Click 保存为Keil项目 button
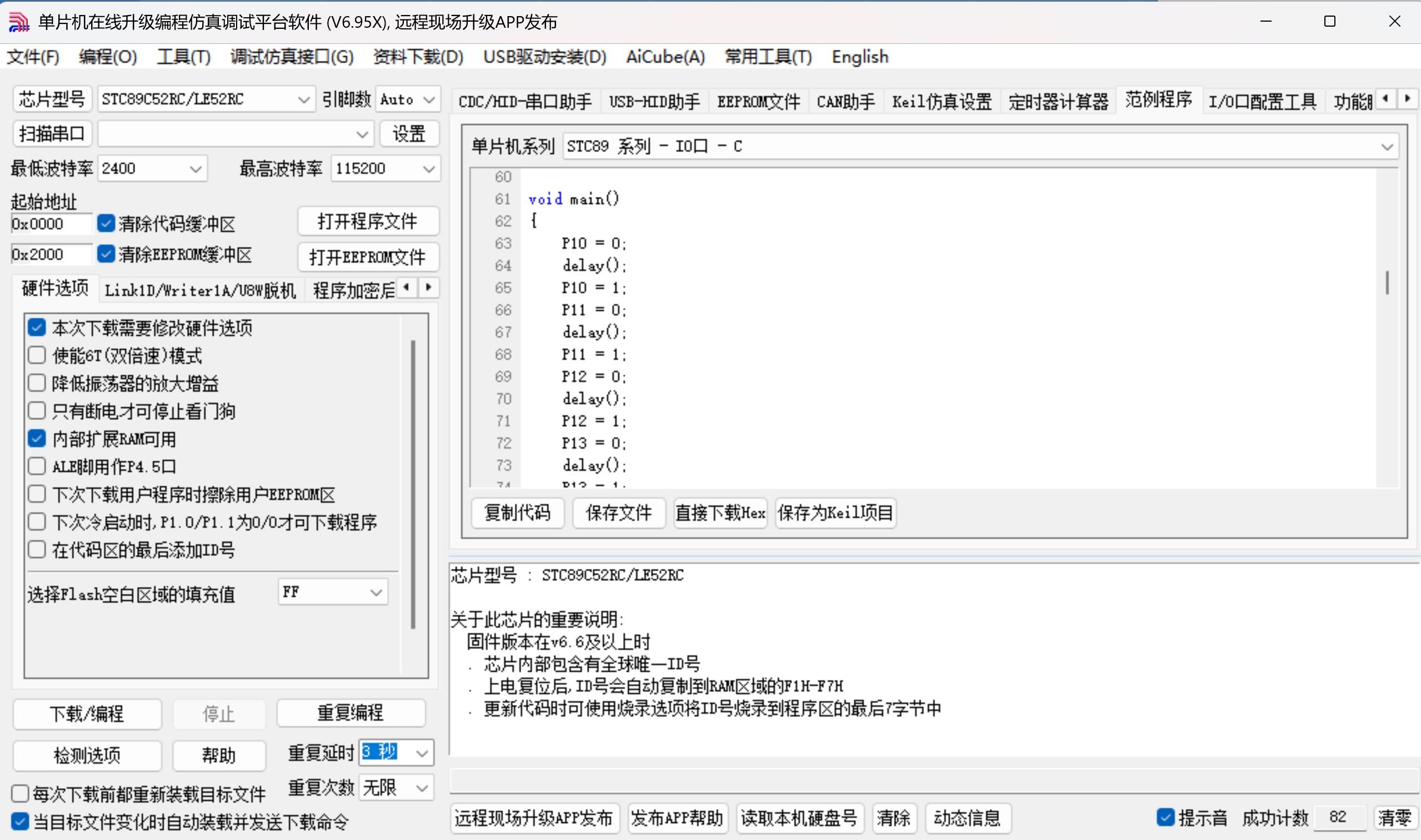 pyautogui.click(x=835, y=513)
